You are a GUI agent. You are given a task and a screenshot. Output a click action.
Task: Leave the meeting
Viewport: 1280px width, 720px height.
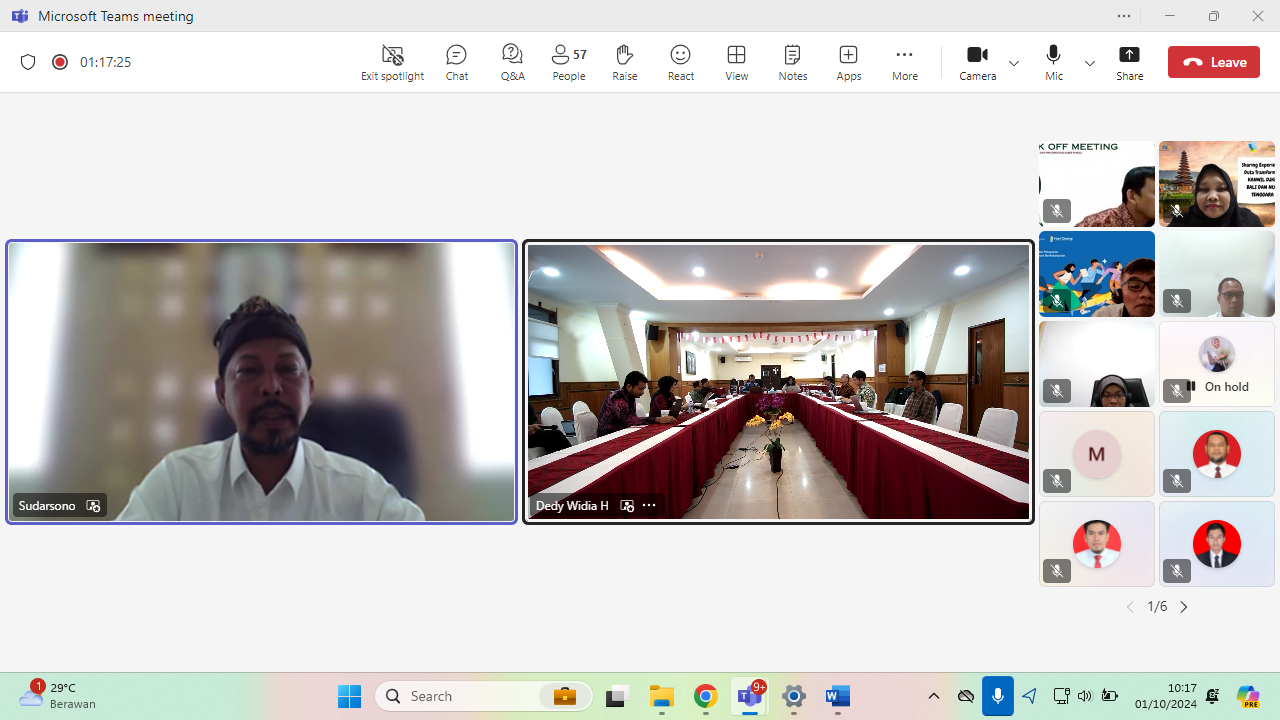pyautogui.click(x=1213, y=62)
